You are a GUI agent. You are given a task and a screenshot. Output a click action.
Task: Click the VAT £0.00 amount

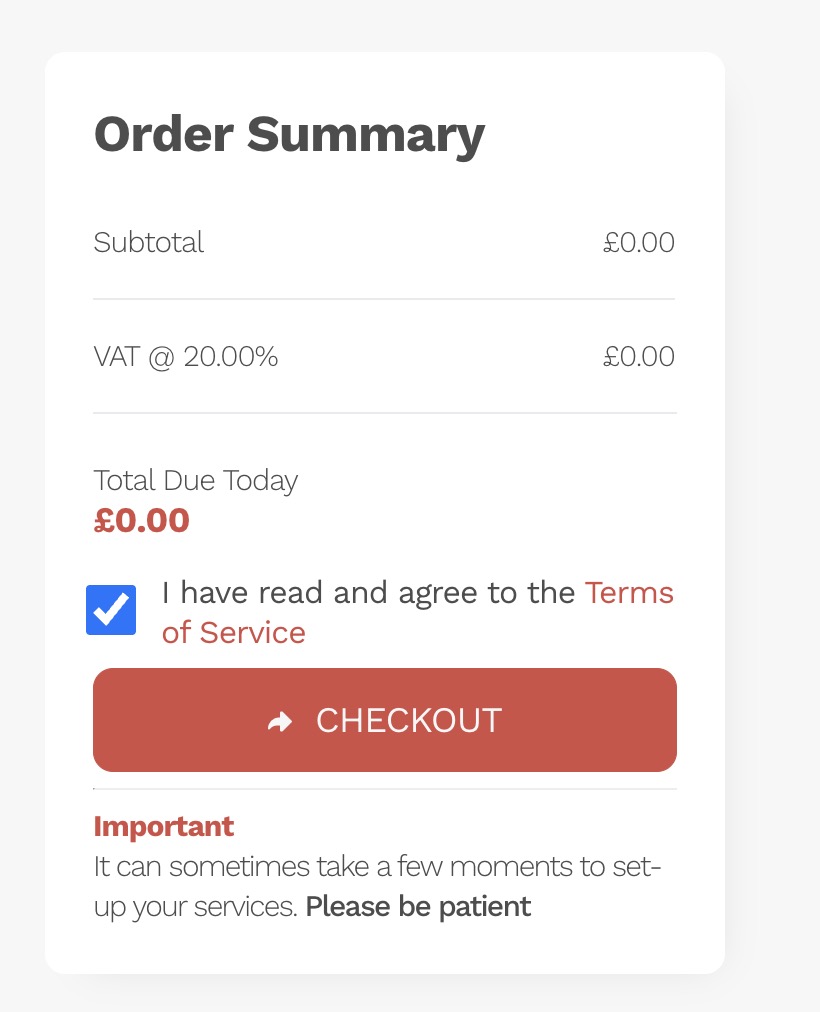(x=638, y=356)
